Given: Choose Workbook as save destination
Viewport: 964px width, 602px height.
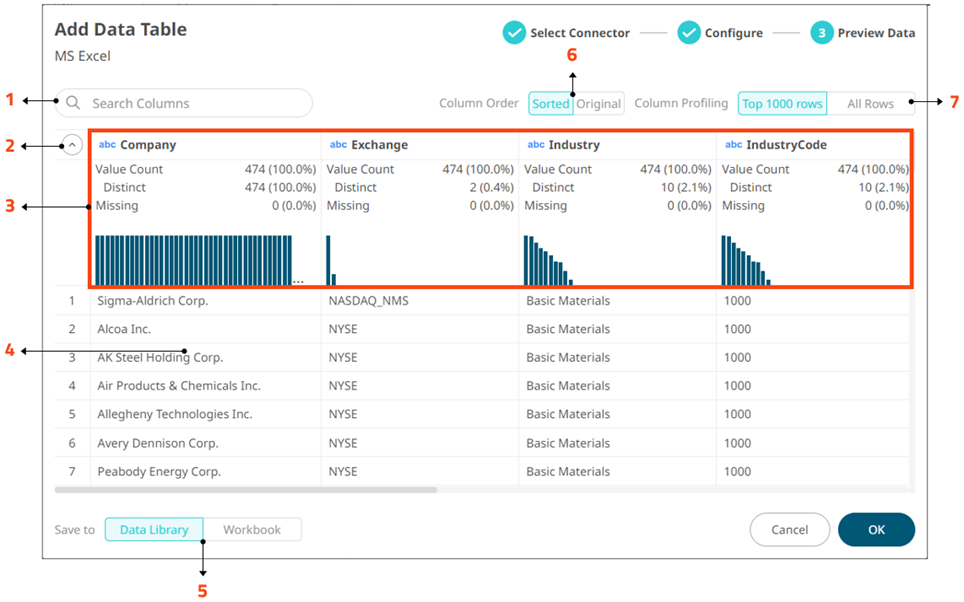Looking at the screenshot, I should (252, 530).
